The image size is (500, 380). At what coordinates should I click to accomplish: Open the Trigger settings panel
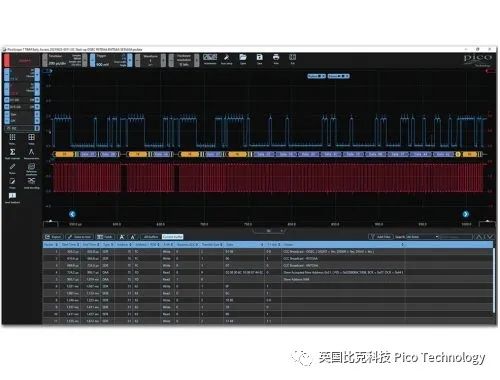pyautogui.click(x=111, y=60)
